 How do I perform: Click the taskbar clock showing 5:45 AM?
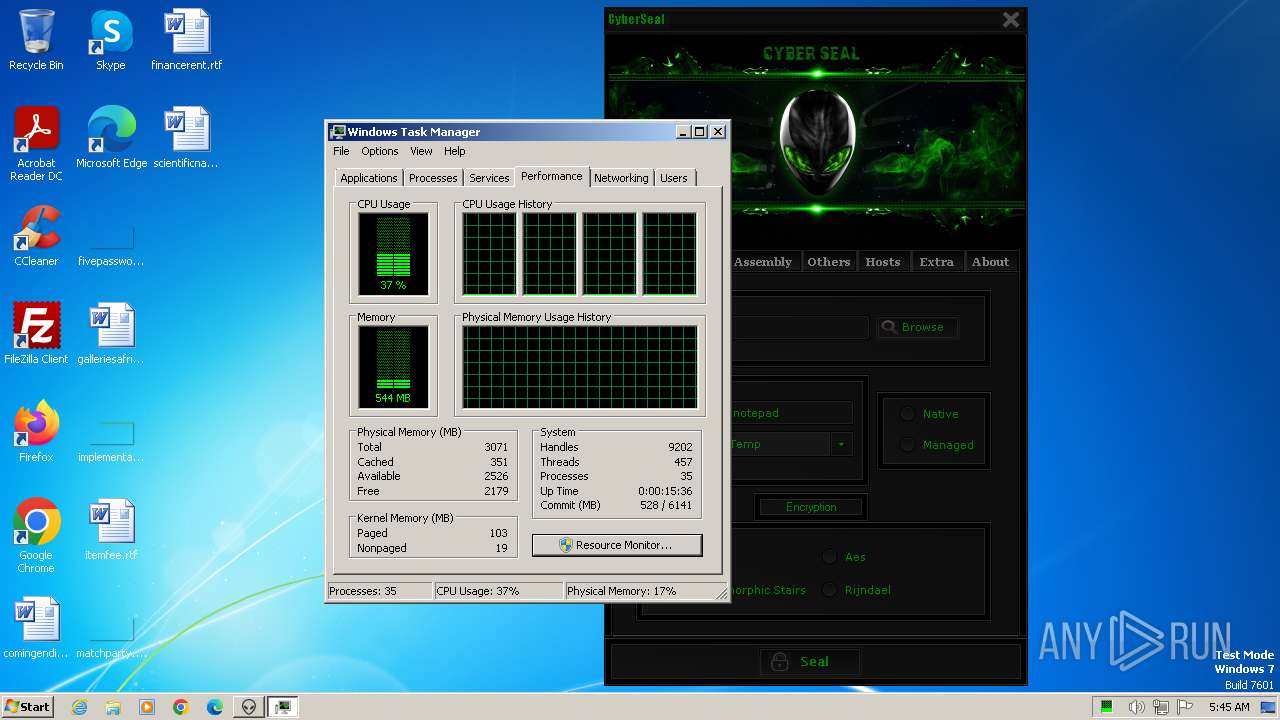tap(1229, 707)
